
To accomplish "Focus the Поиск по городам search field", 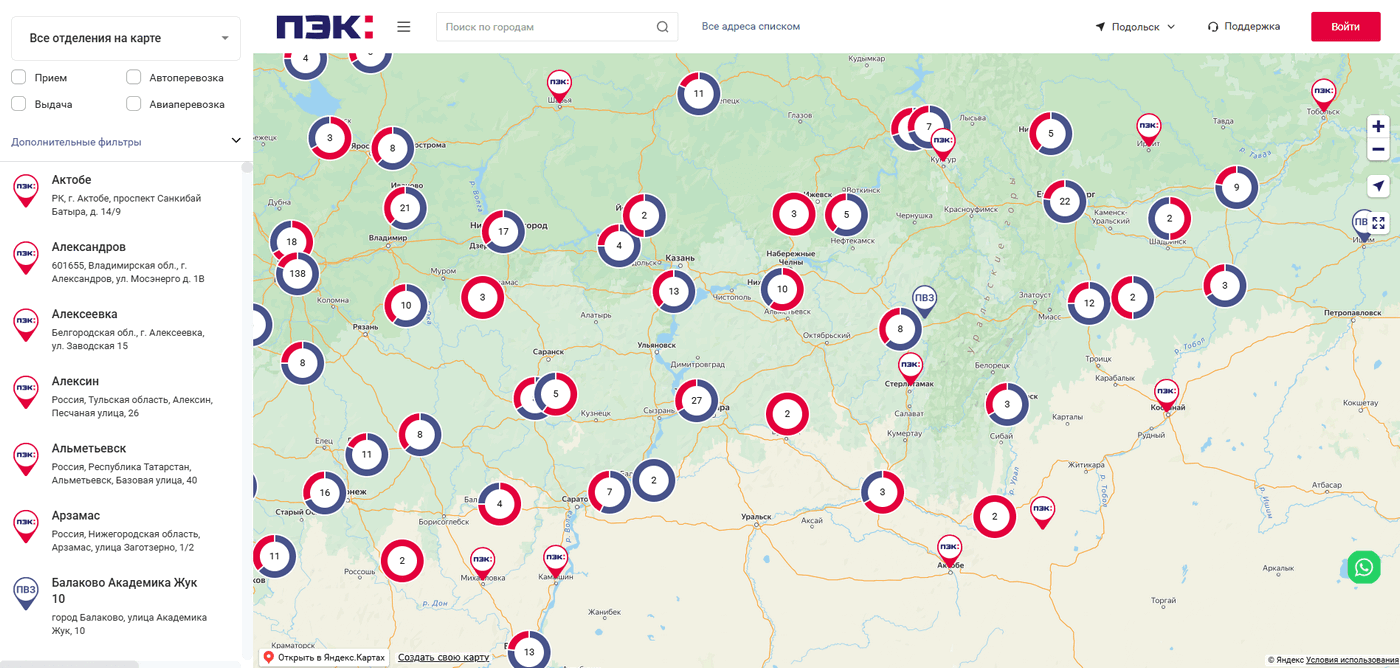I will 547,27.
